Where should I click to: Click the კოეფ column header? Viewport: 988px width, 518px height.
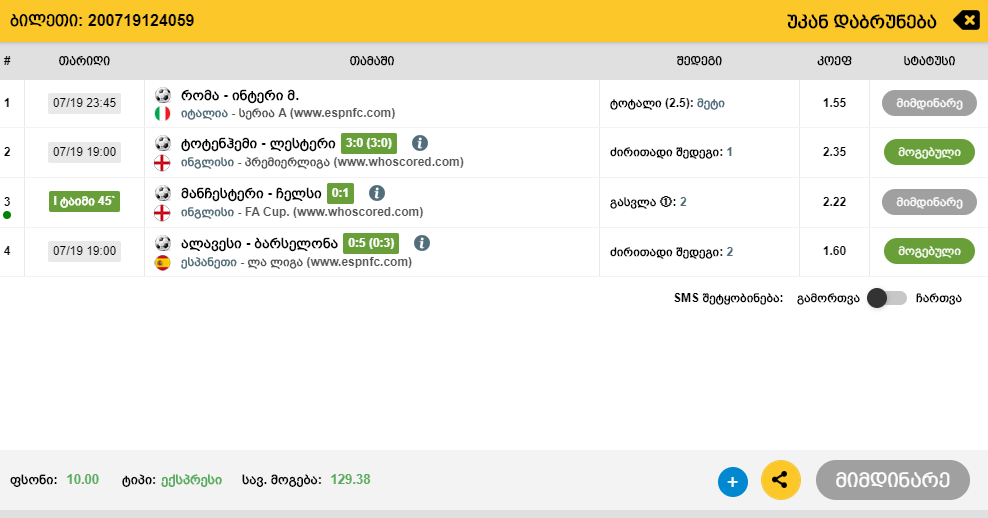[x=834, y=61]
